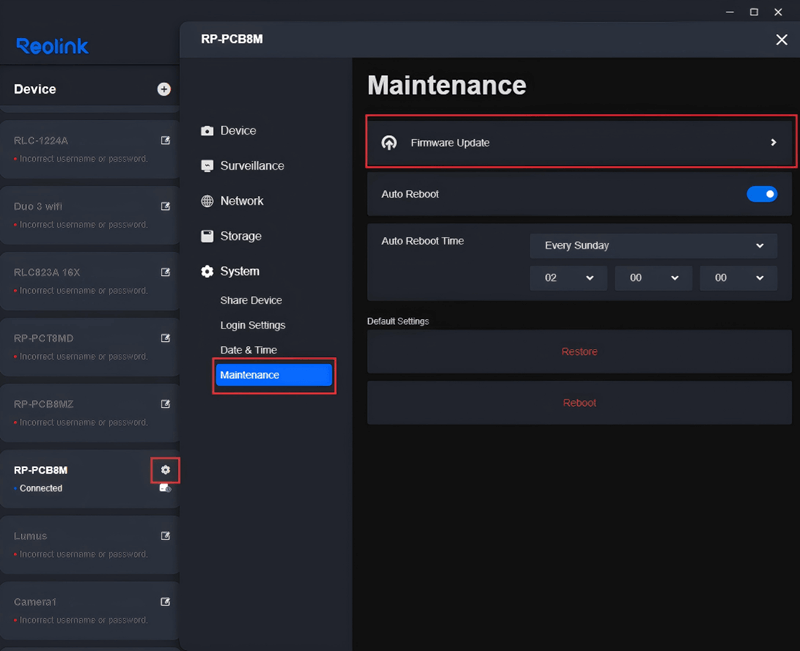Disable the Auto Reboot toggle

click(761, 194)
